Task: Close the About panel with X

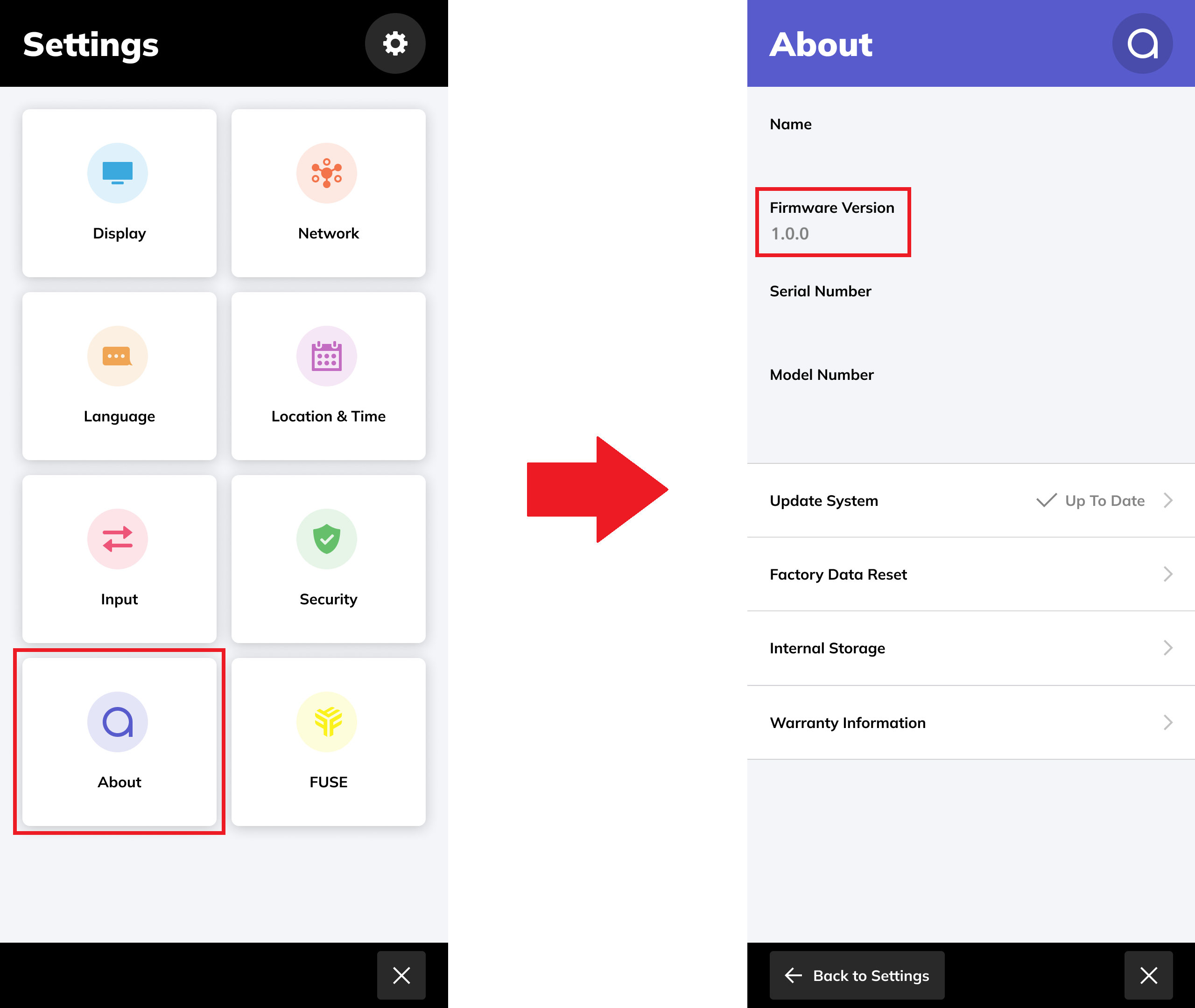Action: coord(1148,975)
